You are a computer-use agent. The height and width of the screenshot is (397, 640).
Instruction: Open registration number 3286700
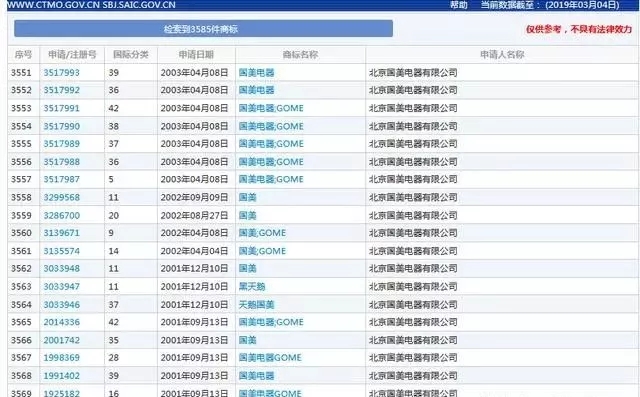click(x=62, y=215)
